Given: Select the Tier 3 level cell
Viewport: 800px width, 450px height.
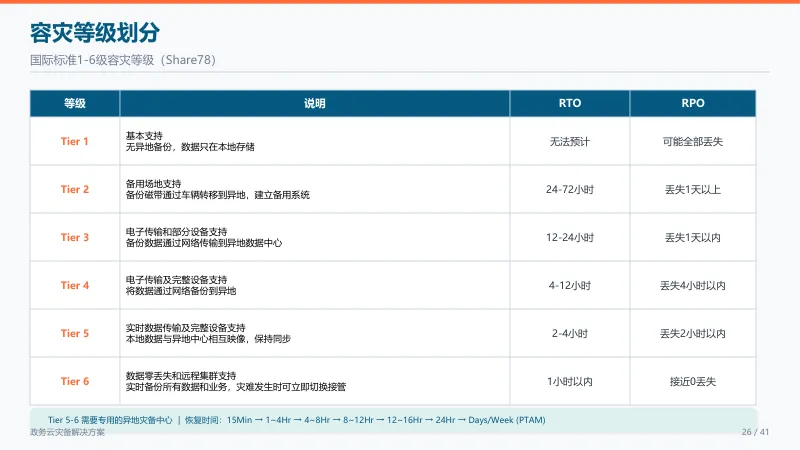Looking at the screenshot, I should coord(75,237).
